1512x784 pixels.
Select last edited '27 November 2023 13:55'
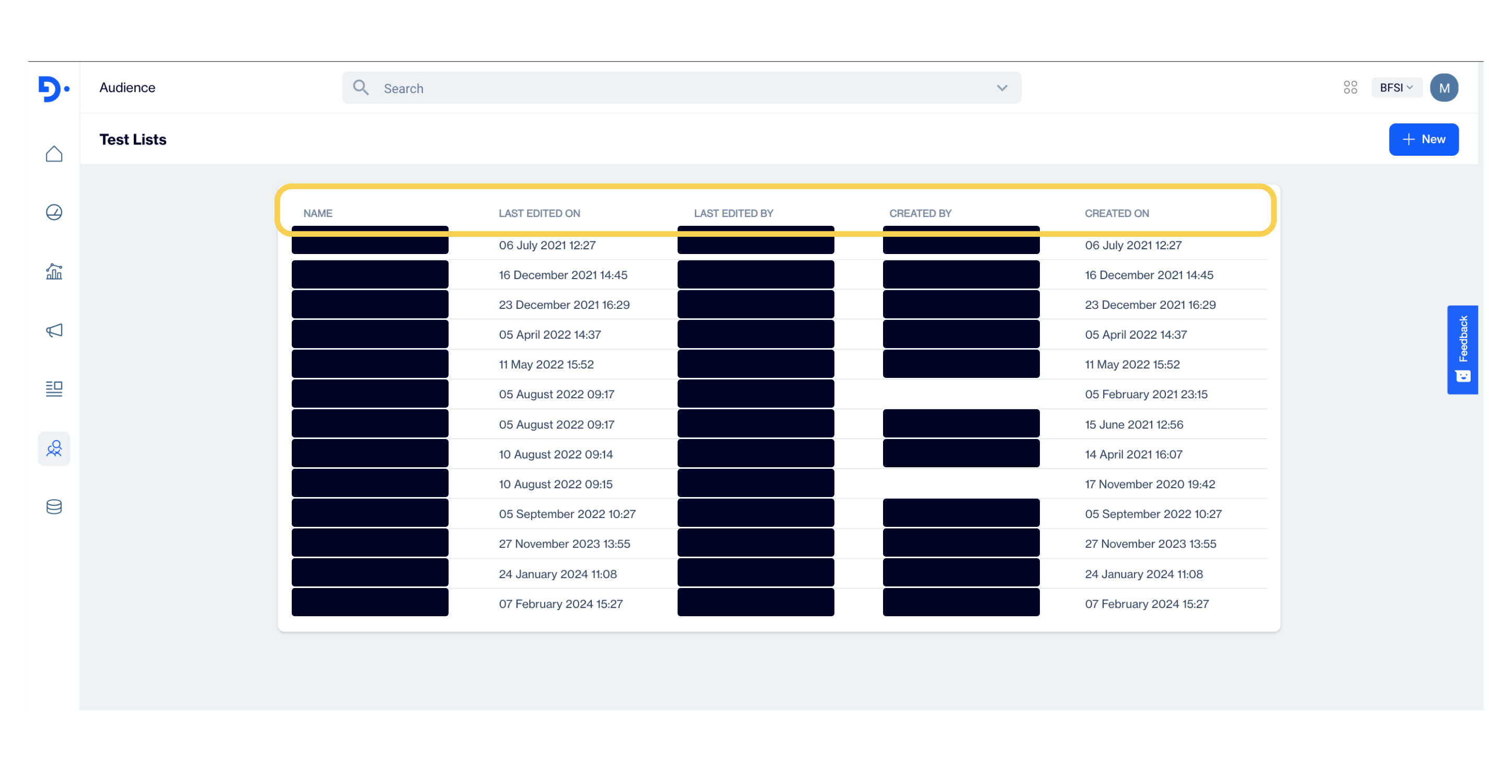pyautogui.click(x=564, y=545)
